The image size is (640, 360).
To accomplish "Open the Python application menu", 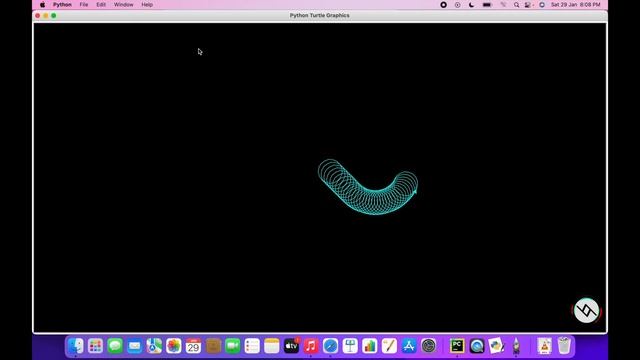I will click(62, 5).
